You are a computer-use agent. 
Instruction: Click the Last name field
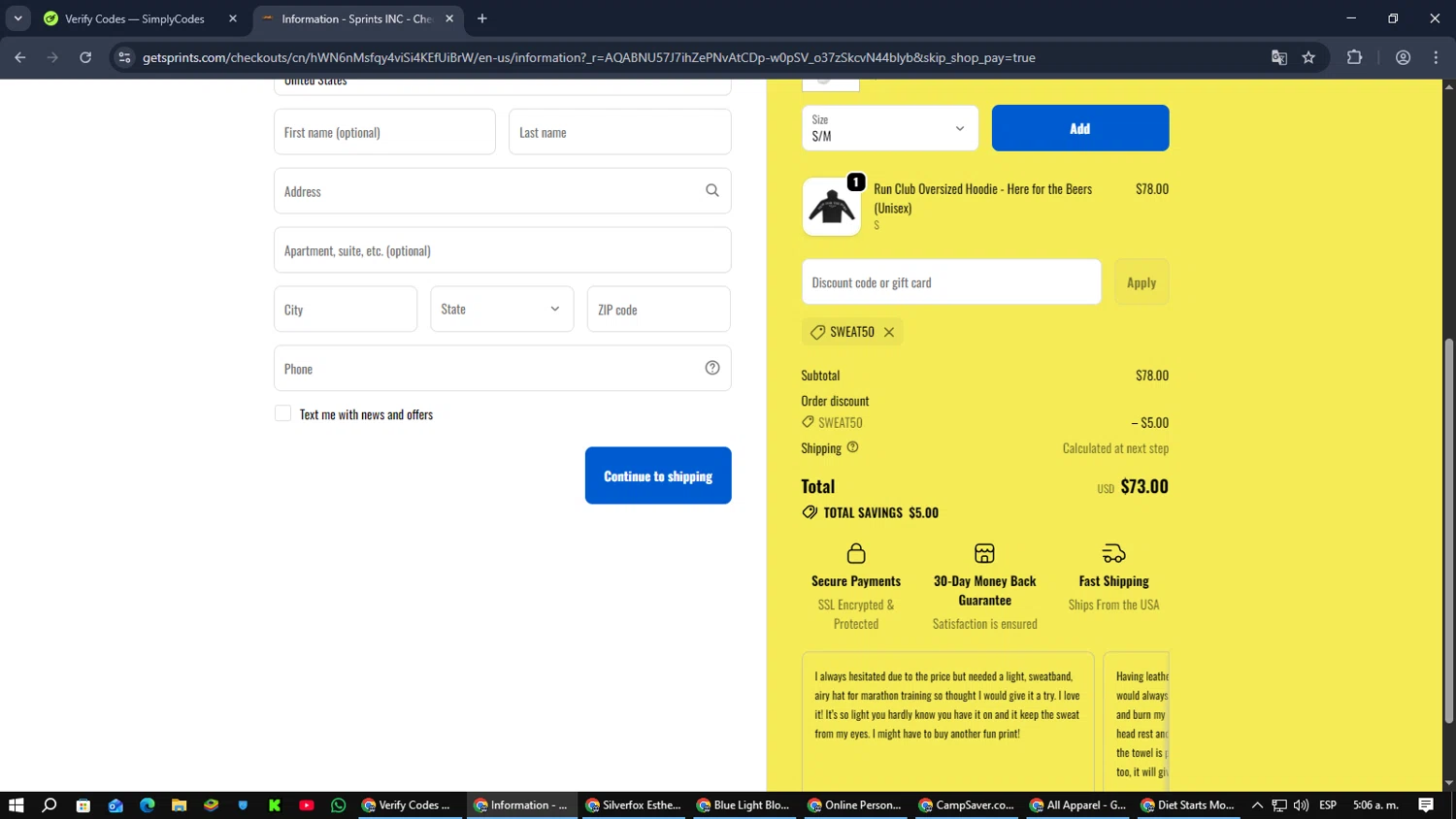coord(620,132)
